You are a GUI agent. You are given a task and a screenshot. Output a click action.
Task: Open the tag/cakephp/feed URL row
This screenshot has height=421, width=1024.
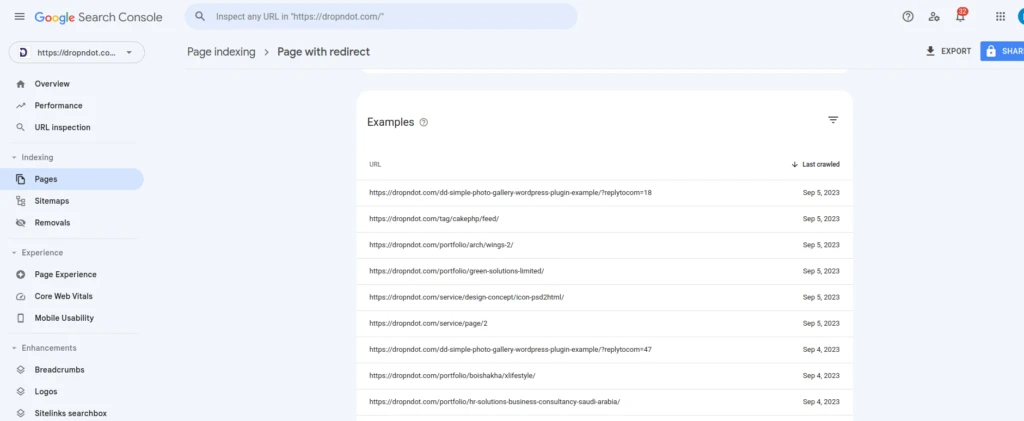pyautogui.click(x=604, y=219)
